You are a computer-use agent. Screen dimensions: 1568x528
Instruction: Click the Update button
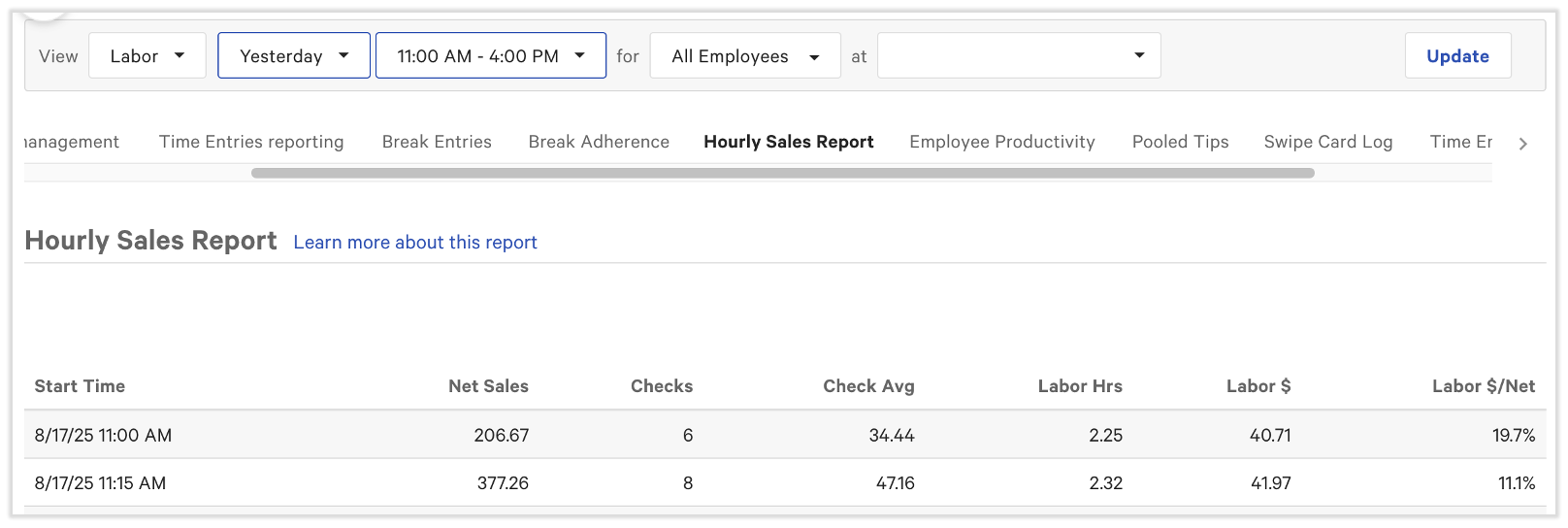(x=1456, y=56)
